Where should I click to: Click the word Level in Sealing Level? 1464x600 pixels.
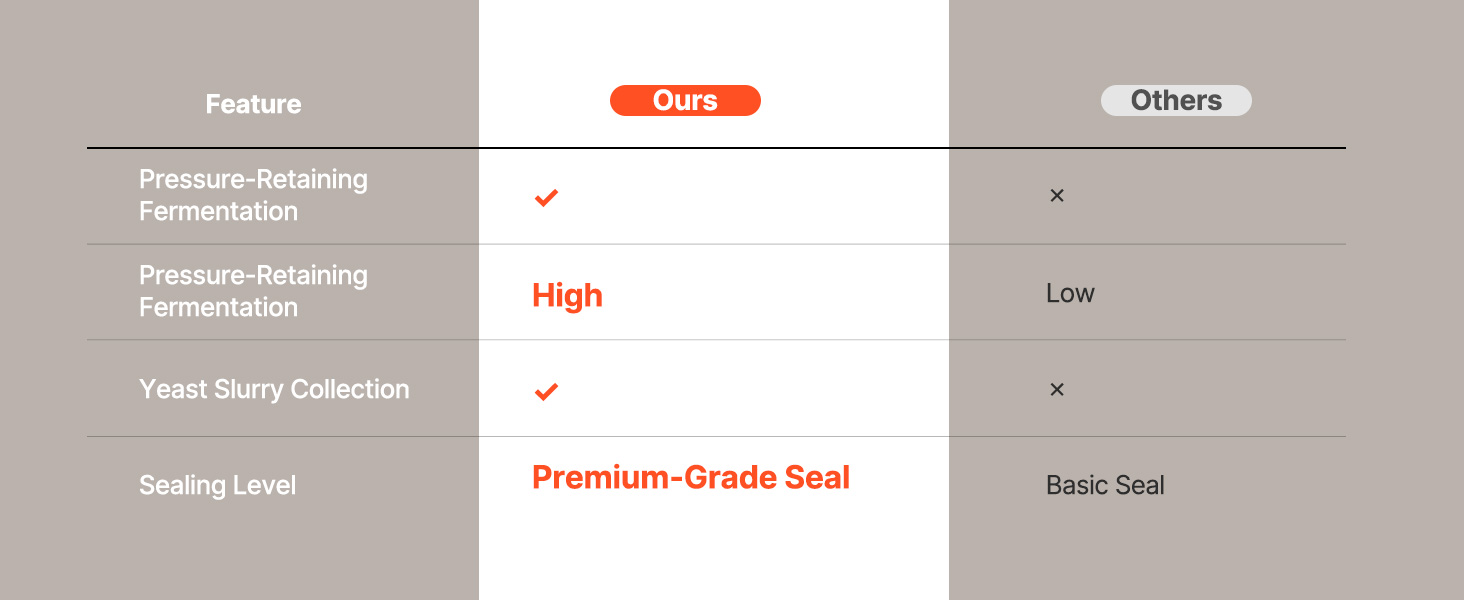pyautogui.click(x=266, y=485)
